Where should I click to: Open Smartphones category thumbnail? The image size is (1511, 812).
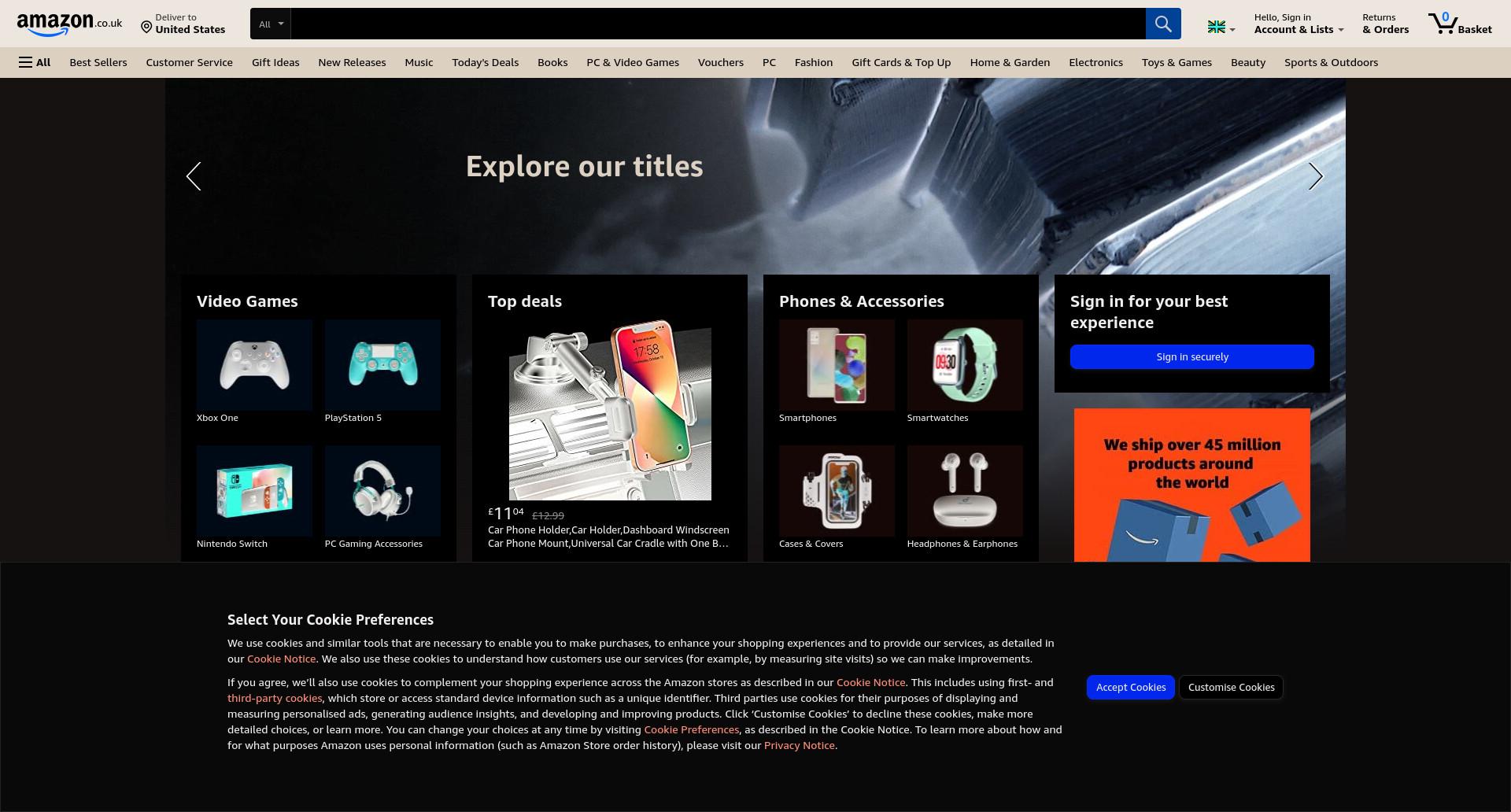tap(837, 365)
